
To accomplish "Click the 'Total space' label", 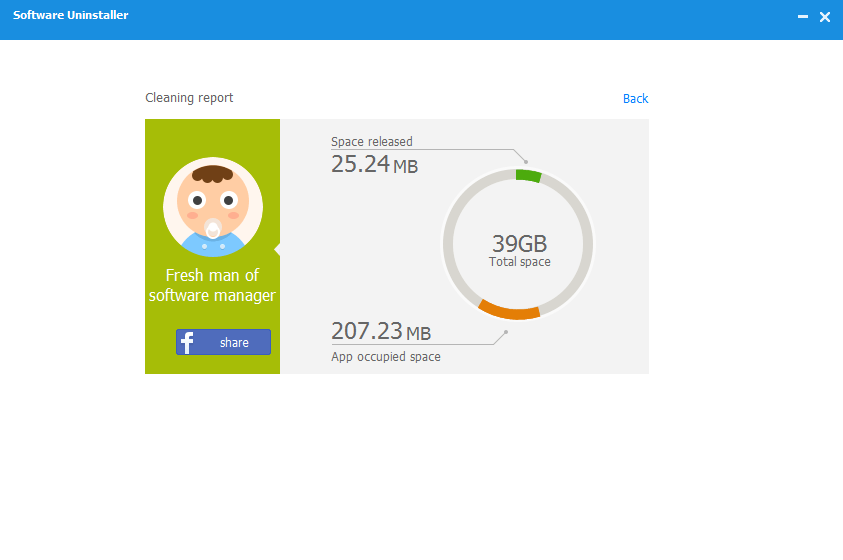I will click(519, 262).
